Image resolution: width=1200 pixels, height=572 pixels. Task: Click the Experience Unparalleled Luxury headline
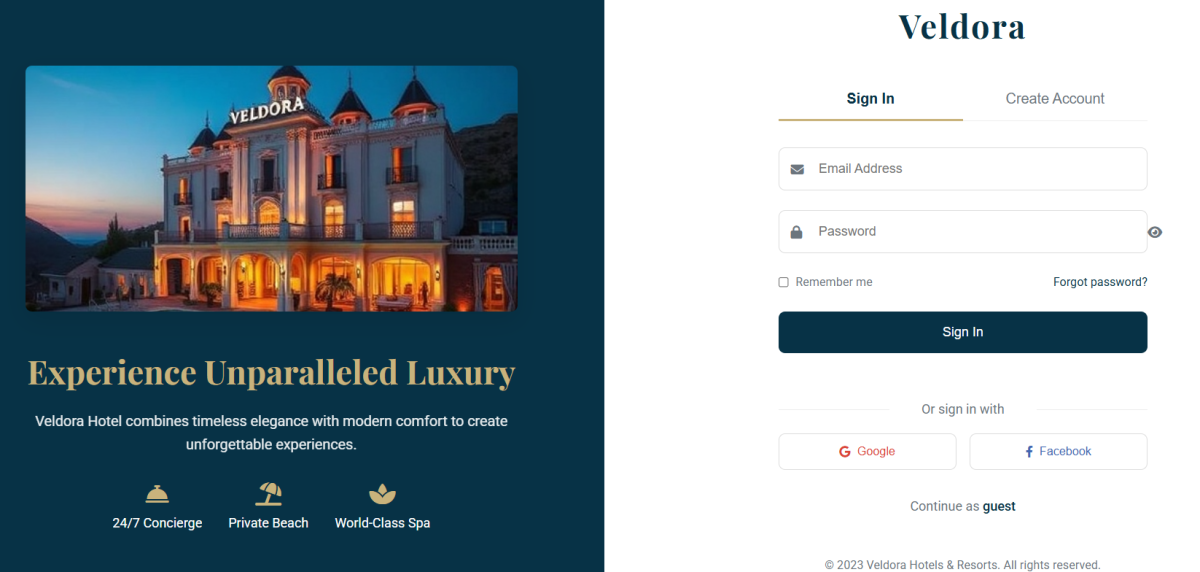271,373
